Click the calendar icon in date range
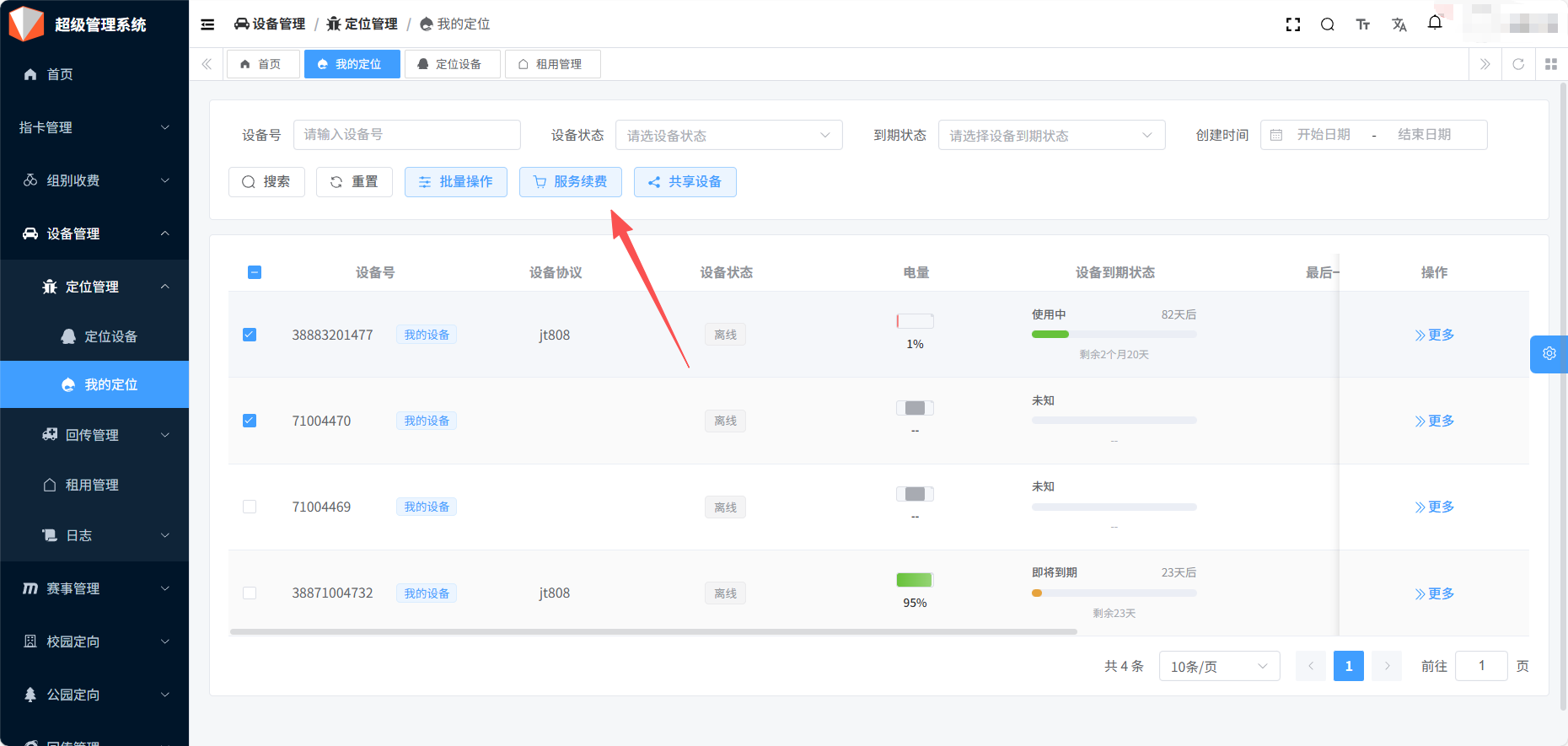 coord(1276,135)
